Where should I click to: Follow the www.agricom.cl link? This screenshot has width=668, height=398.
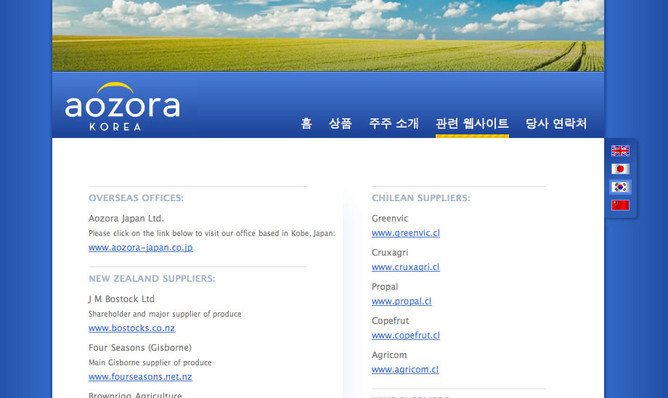405,369
